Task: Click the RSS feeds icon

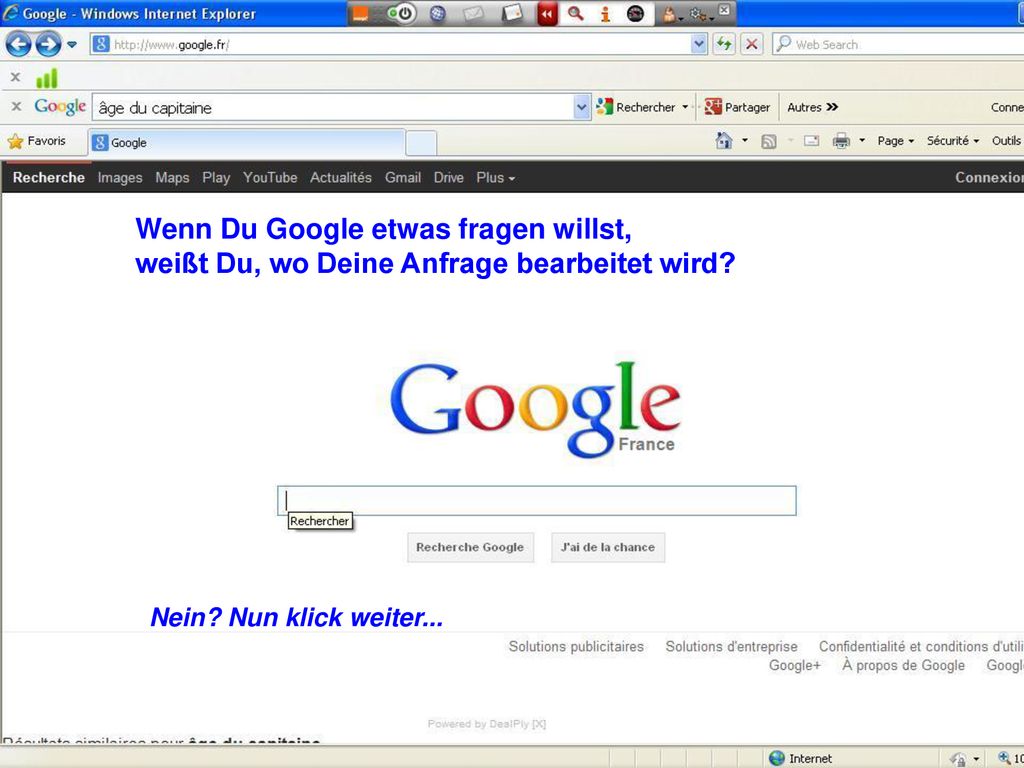Action: coord(769,141)
